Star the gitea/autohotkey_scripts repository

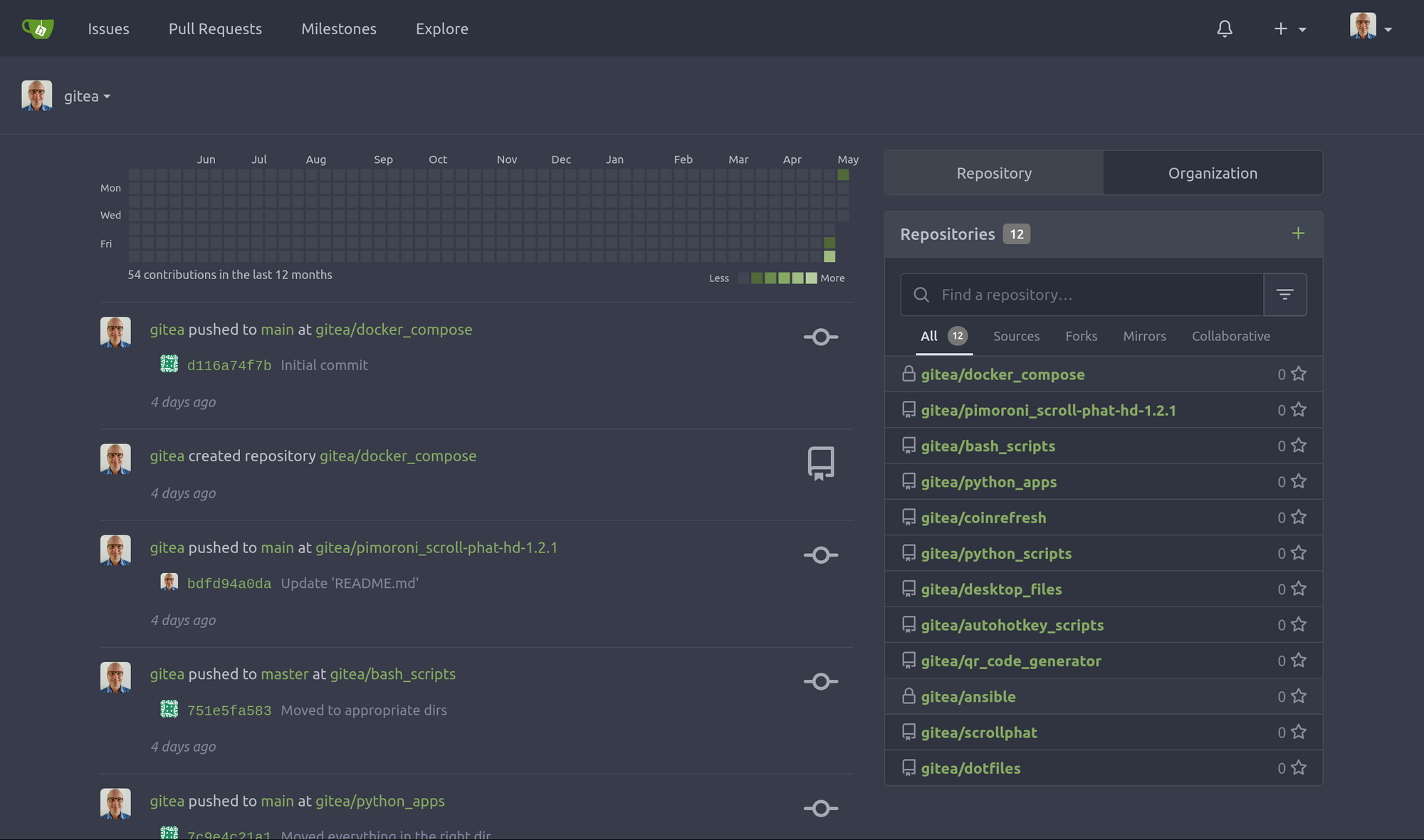tap(1299, 624)
